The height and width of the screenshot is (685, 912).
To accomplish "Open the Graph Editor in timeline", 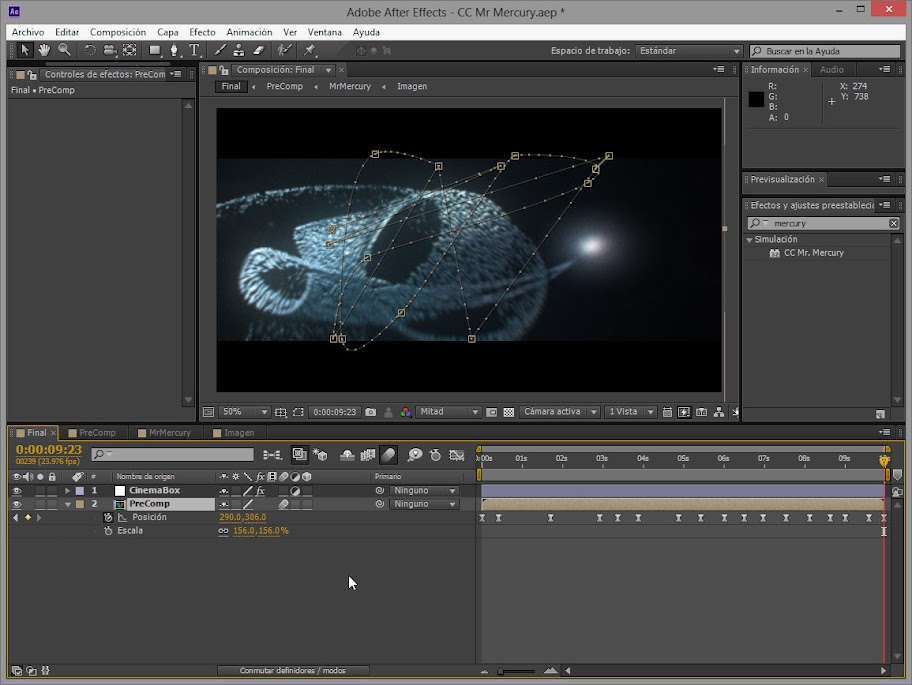I will (x=457, y=455).
